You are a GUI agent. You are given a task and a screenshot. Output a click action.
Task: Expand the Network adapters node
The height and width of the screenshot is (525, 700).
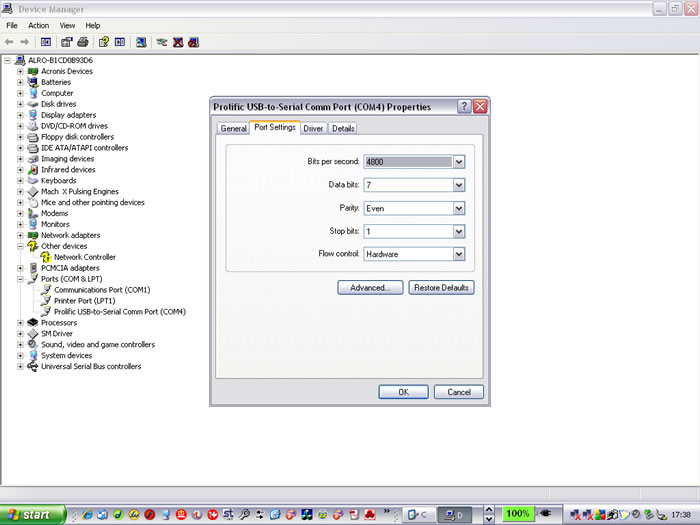coord(20,235)
